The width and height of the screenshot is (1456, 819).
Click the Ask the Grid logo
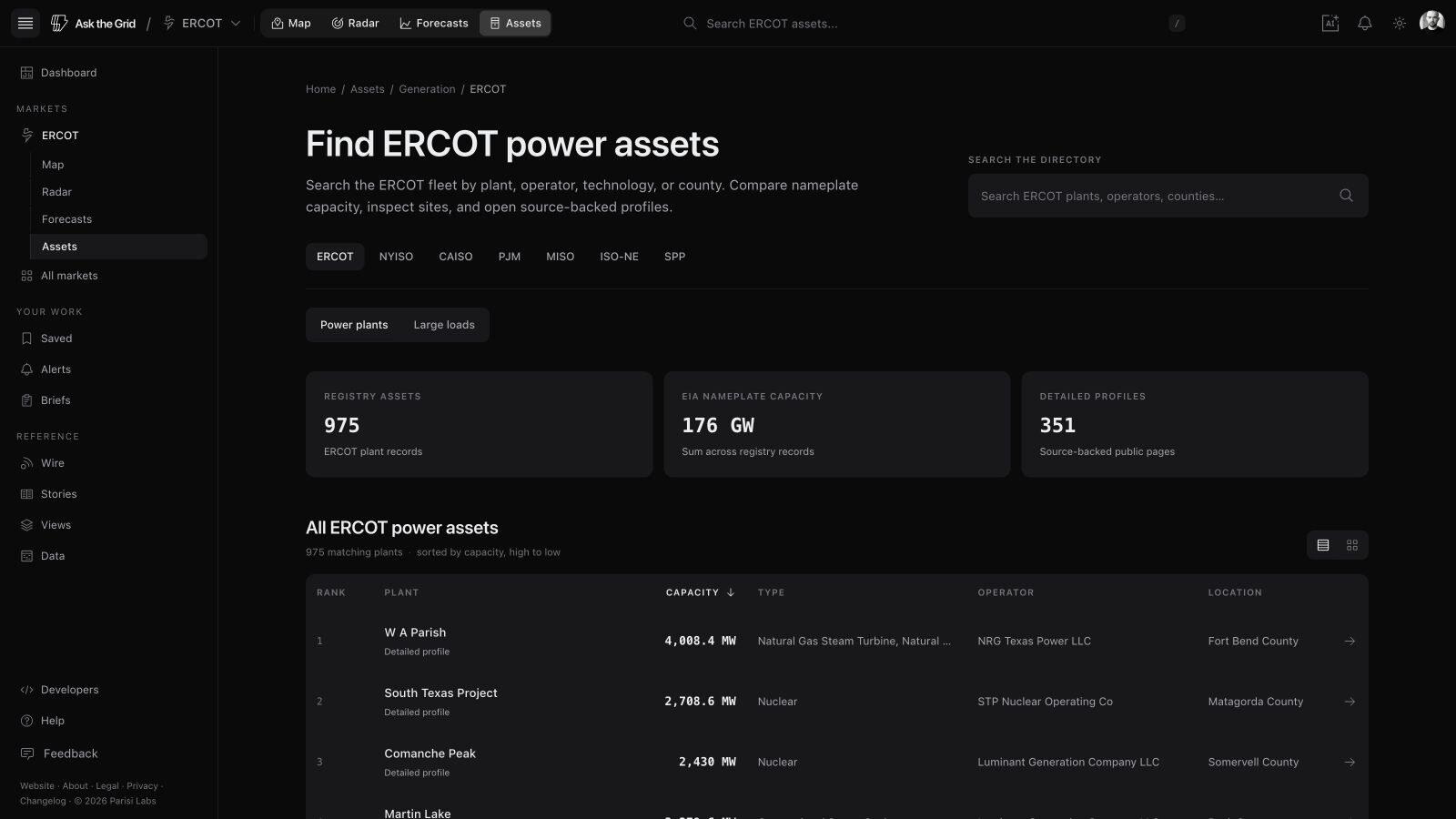point(94,24)
